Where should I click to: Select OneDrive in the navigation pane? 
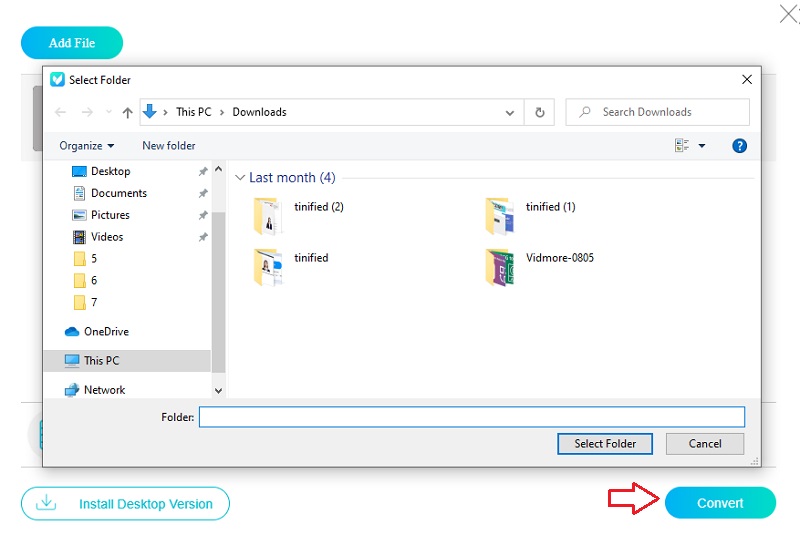(106, 332)
